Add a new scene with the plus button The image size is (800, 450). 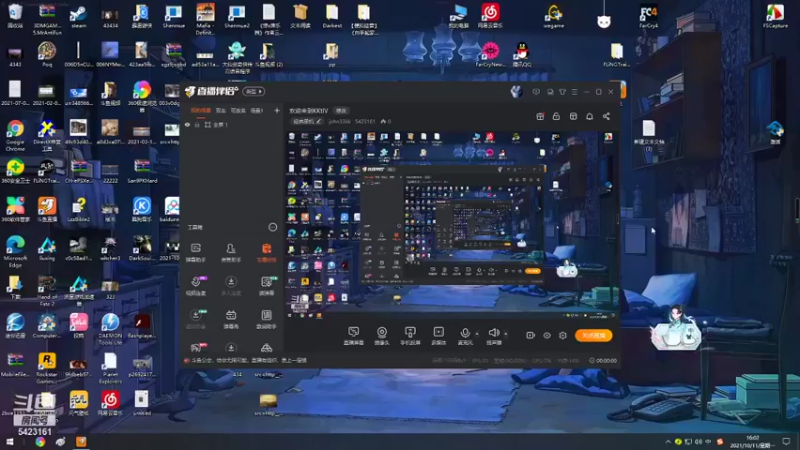(277, 110)
